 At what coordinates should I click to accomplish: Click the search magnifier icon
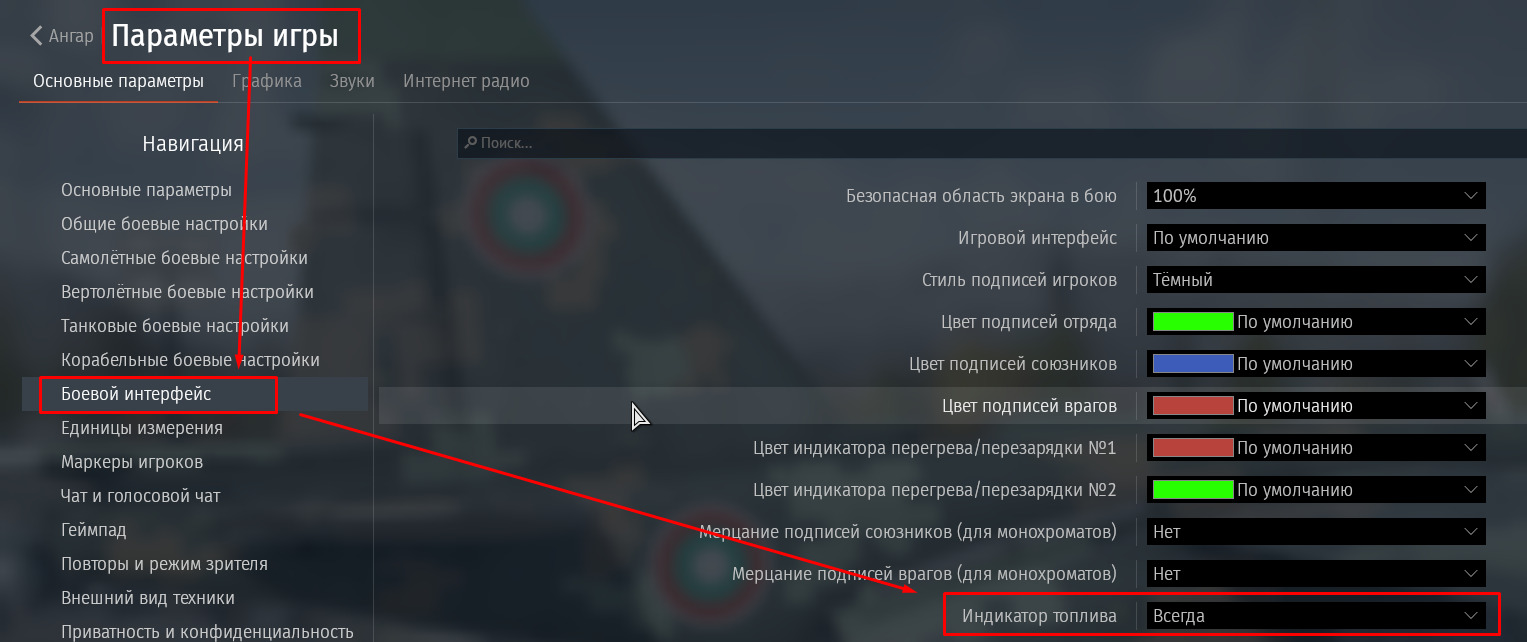click(470, 143)
